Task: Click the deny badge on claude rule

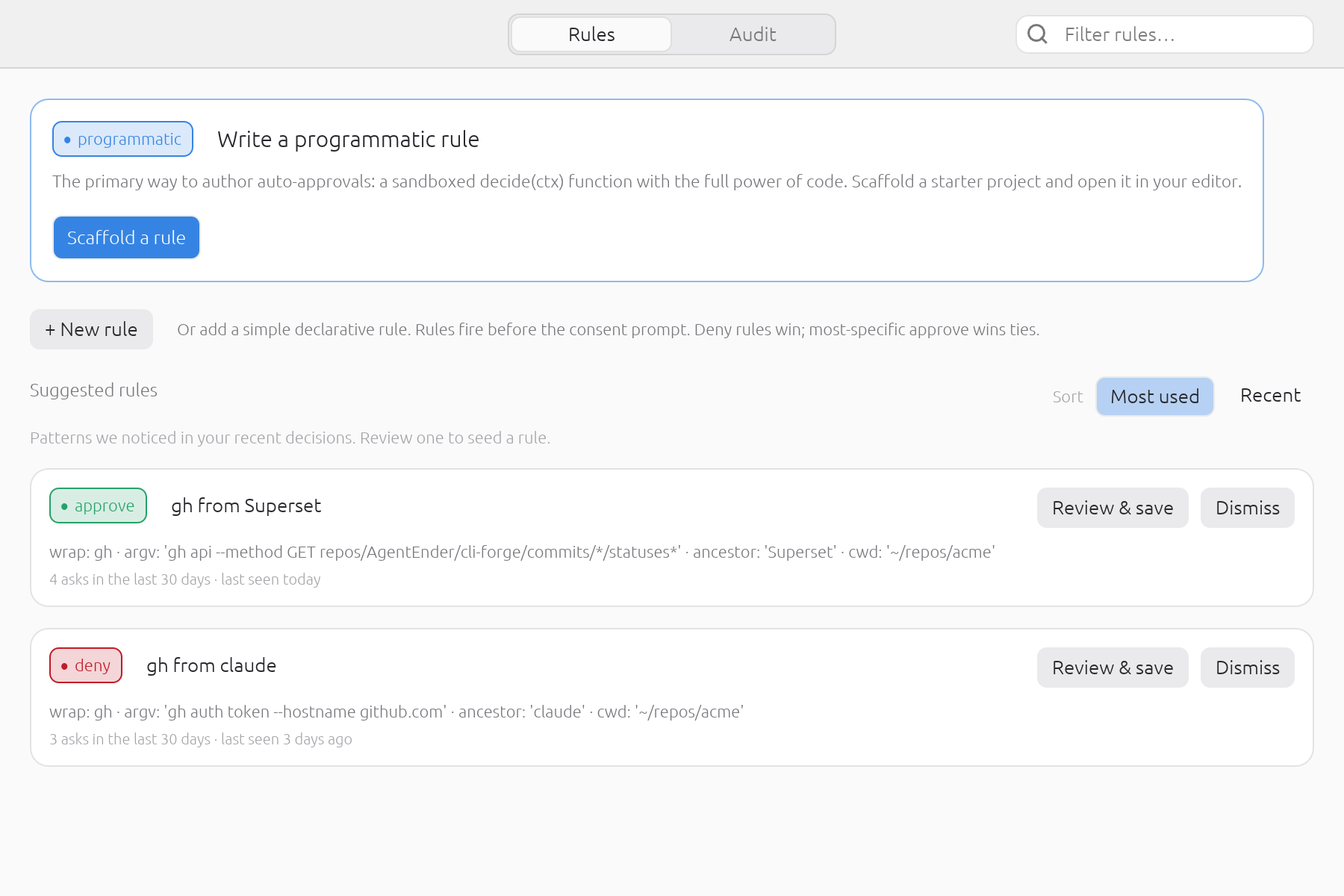Action: (86, 665)
